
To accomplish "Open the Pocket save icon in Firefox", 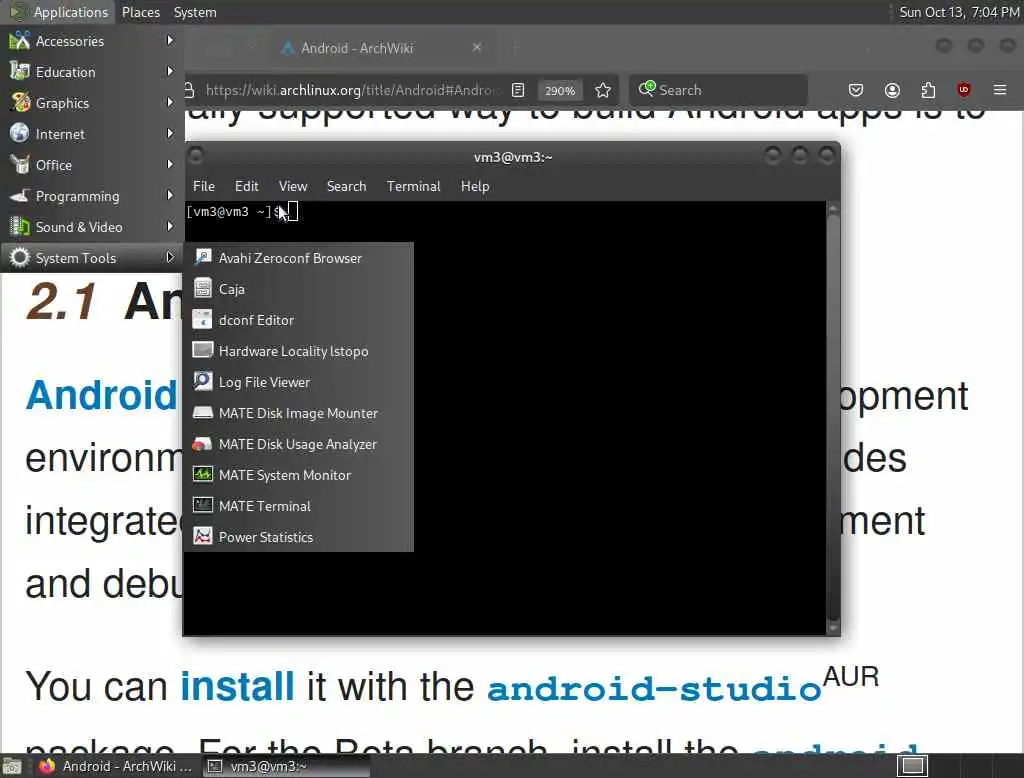I will (856, 90).
